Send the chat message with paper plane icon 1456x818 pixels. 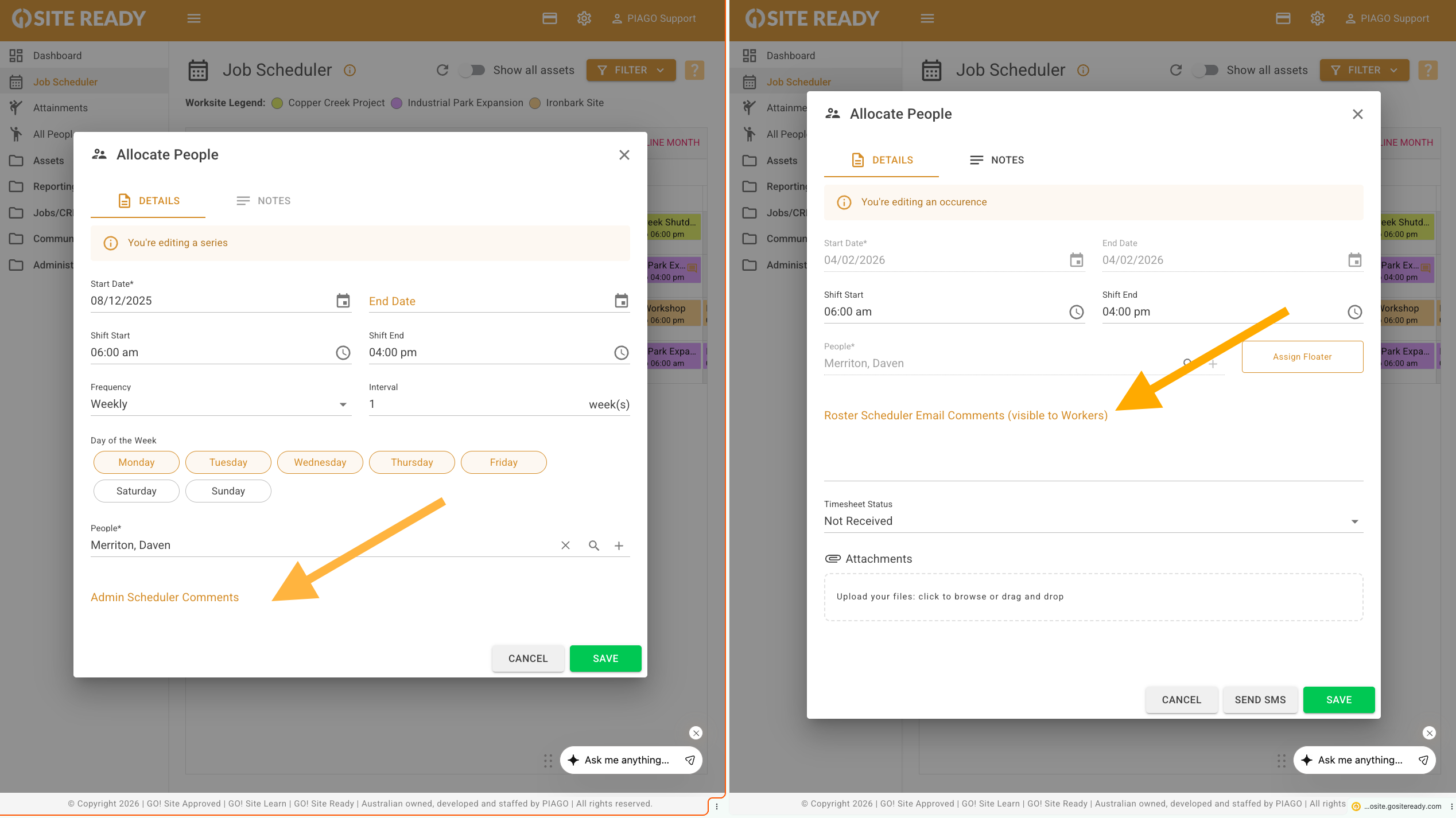690,760
